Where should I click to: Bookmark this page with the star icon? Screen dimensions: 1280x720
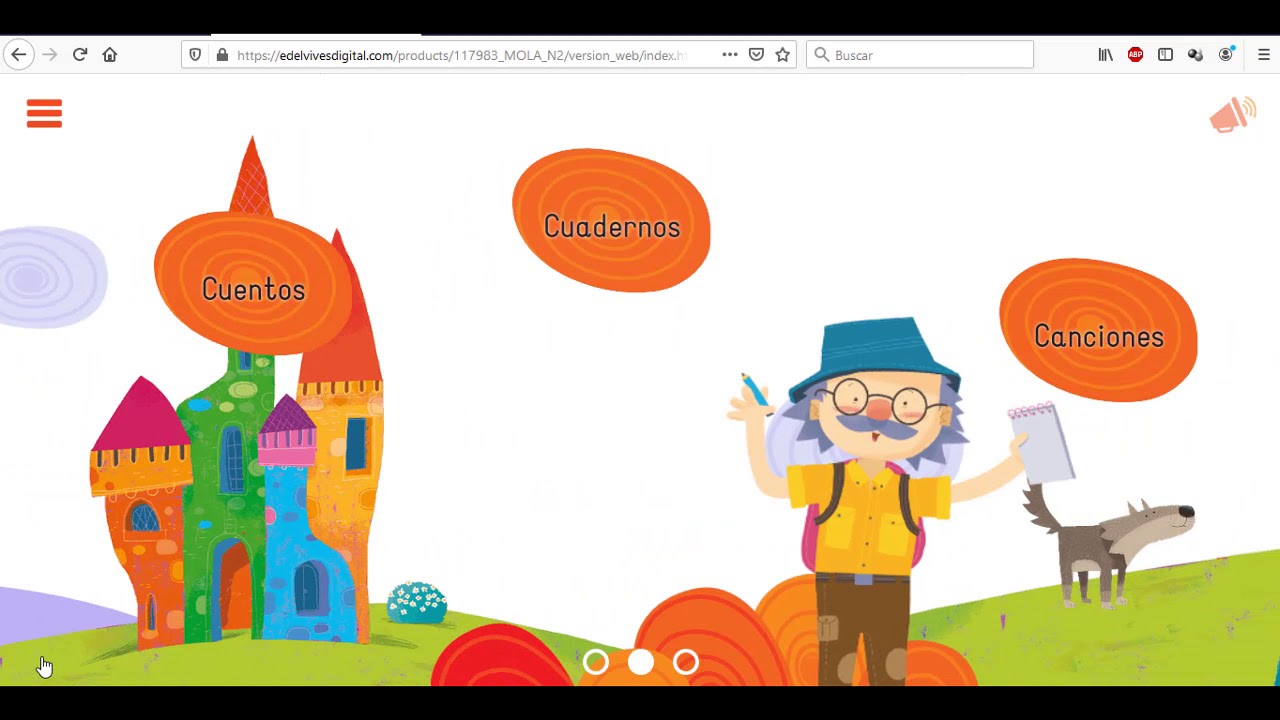(783, 55)
